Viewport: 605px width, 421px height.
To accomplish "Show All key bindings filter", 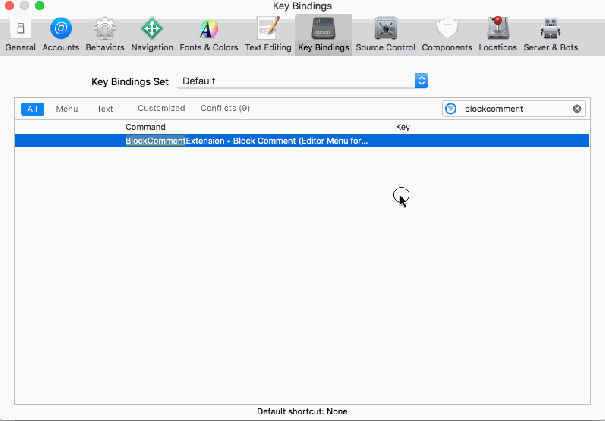I will pos(33,108).
